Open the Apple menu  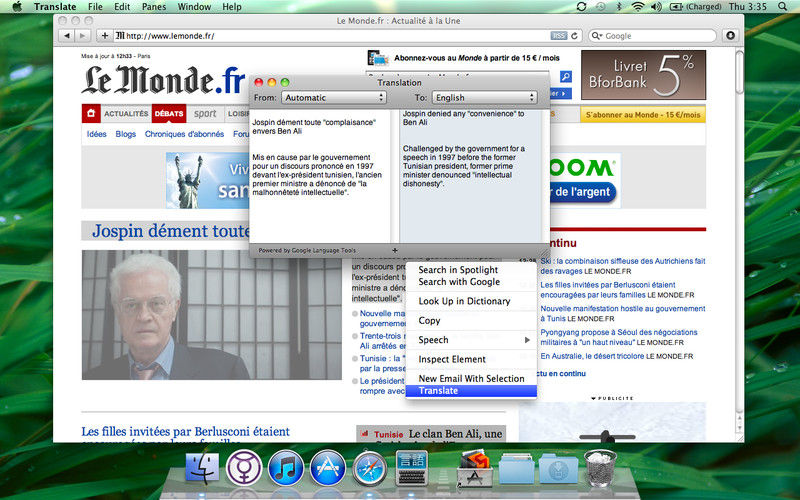pos(17,7)
